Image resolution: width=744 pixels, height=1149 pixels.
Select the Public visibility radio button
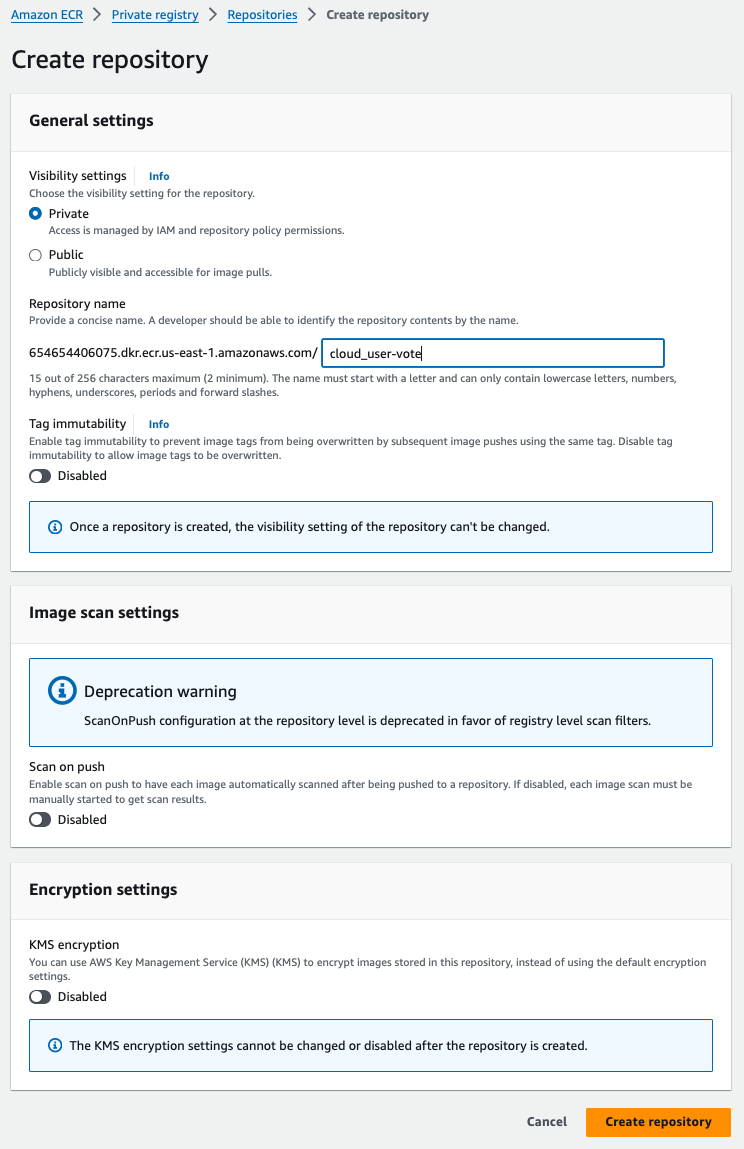(36, 255)
